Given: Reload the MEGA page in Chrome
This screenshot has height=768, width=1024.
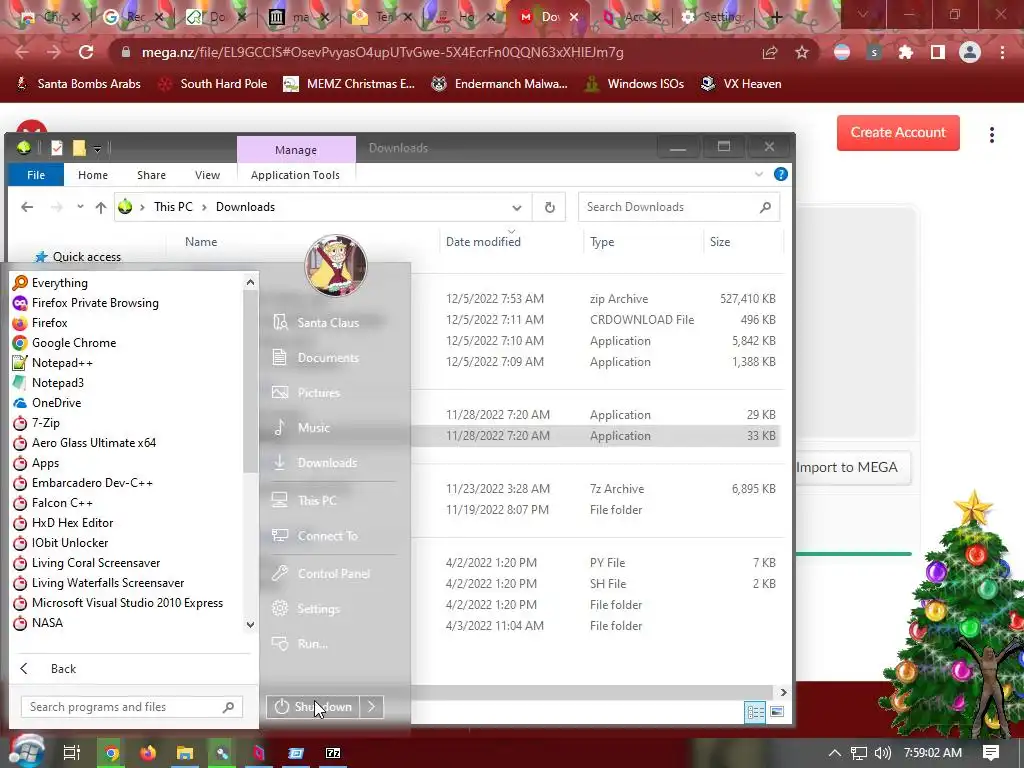Looking at the screenshot, I should point(86,52).
